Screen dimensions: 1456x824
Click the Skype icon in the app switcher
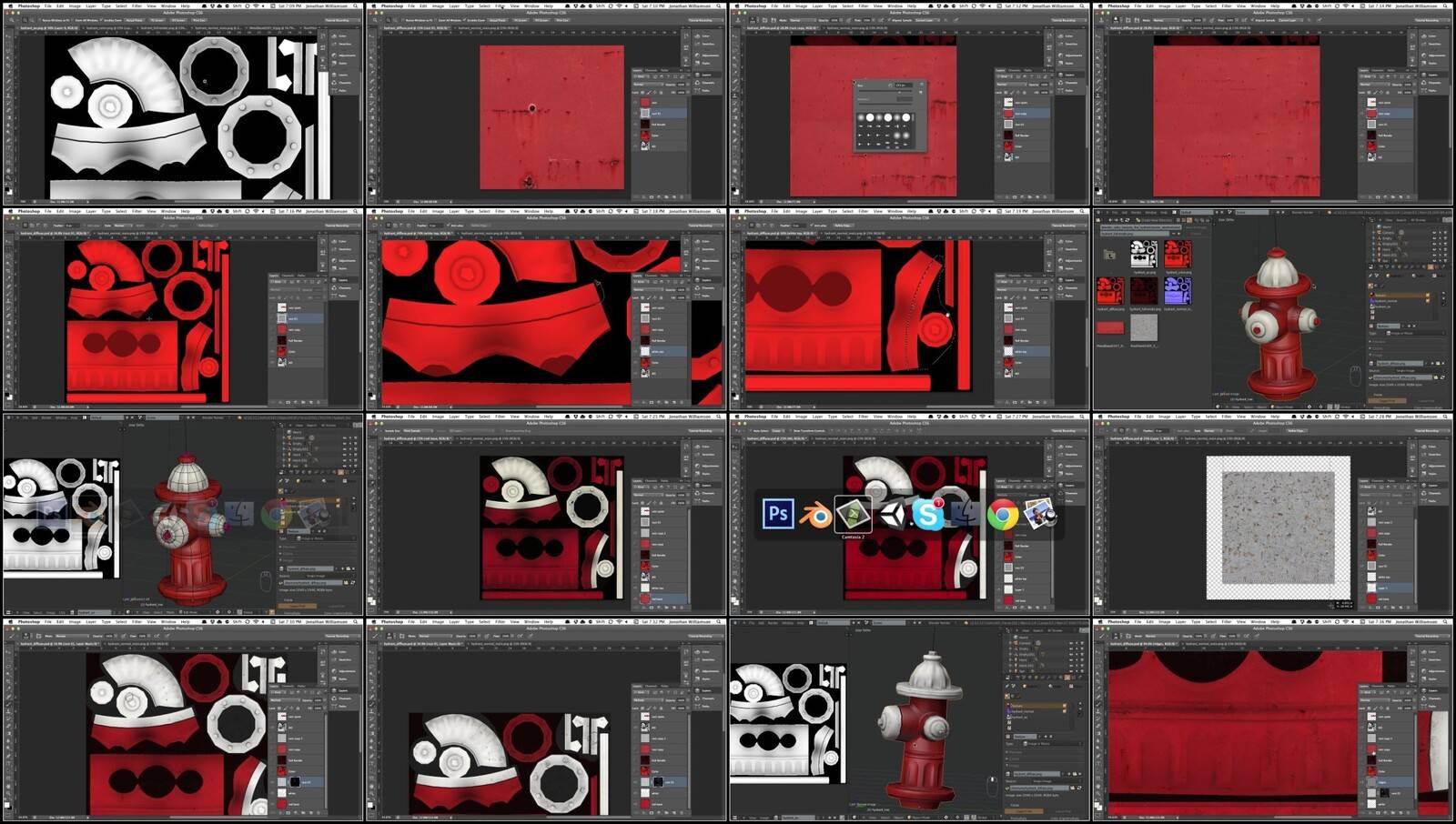[x=928, y=515]
